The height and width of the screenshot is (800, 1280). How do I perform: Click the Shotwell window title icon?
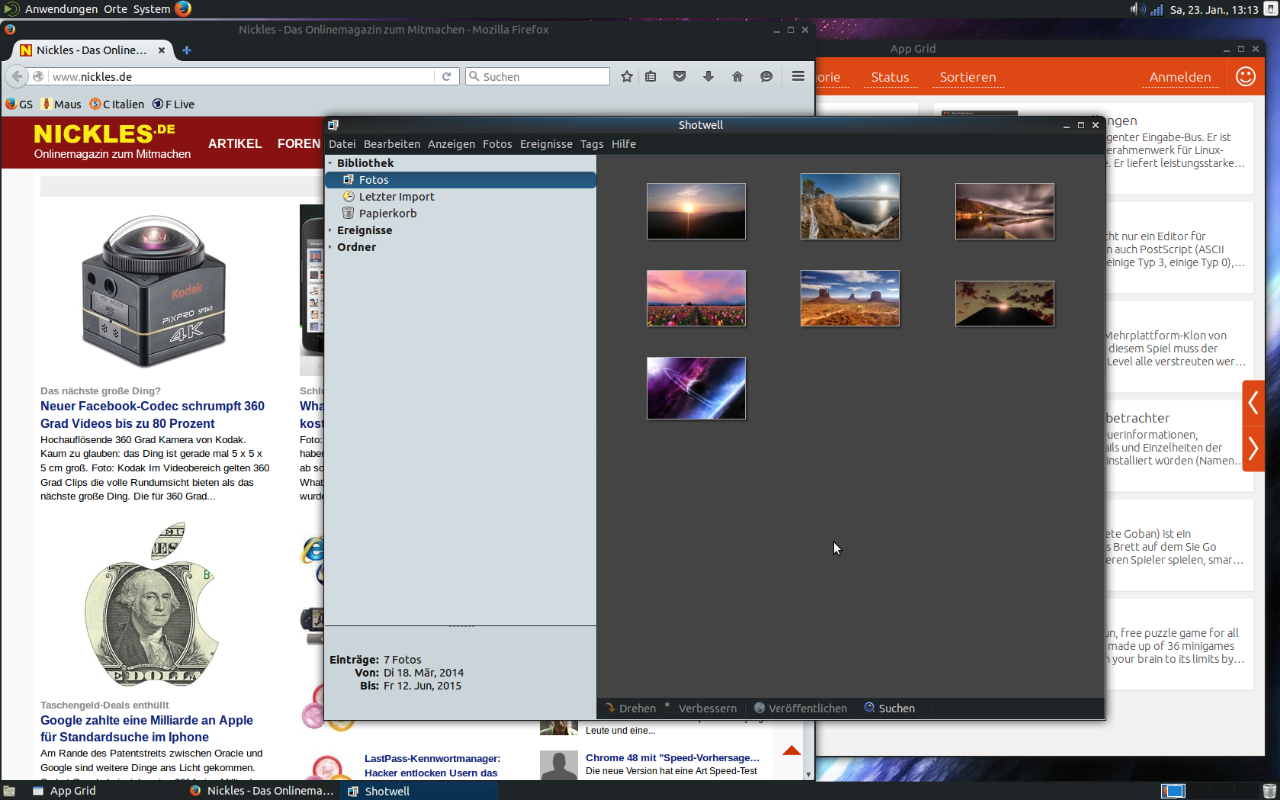coord(333,125)
